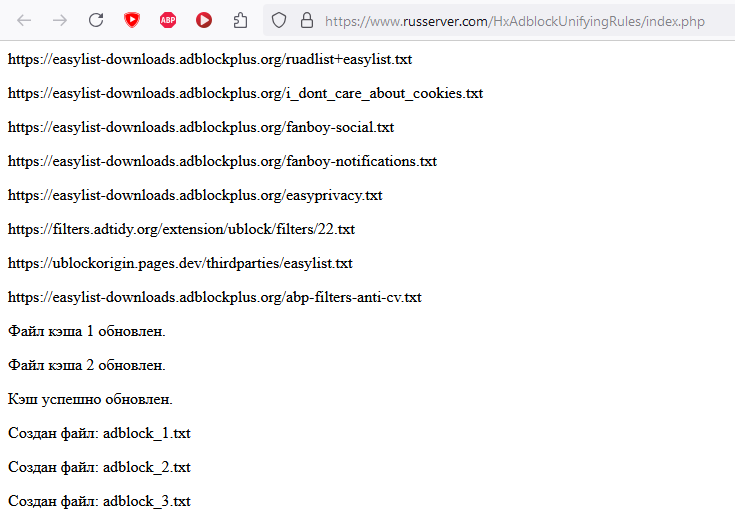Click the 'Создан файл: adblock_2.txt' line
The image size is (735, 523).
pos(99,467)
